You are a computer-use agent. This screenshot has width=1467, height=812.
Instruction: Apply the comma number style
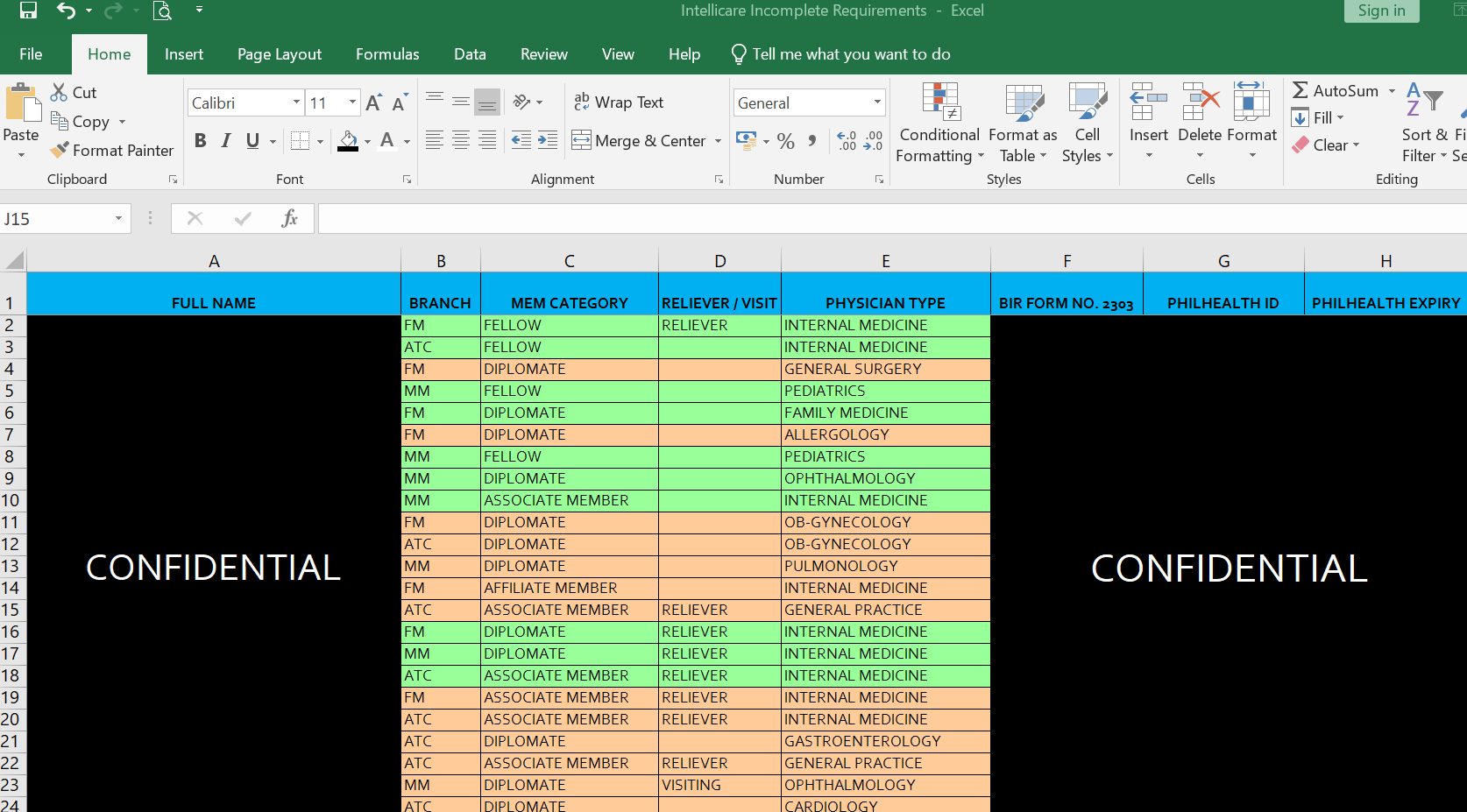[x=812, y=140]
